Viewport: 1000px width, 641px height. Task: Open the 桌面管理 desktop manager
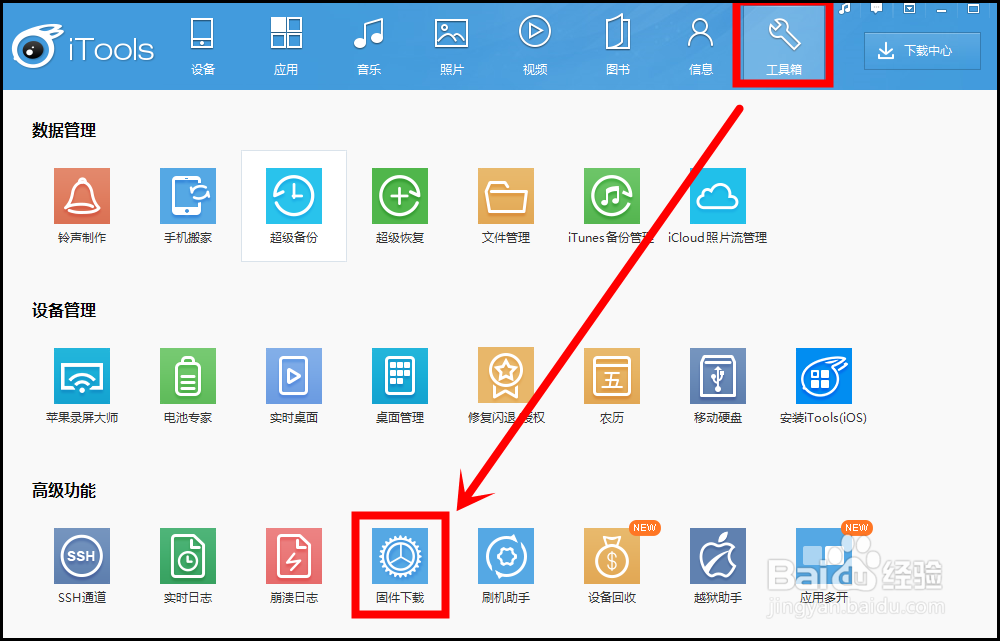[x=400, y=376]
